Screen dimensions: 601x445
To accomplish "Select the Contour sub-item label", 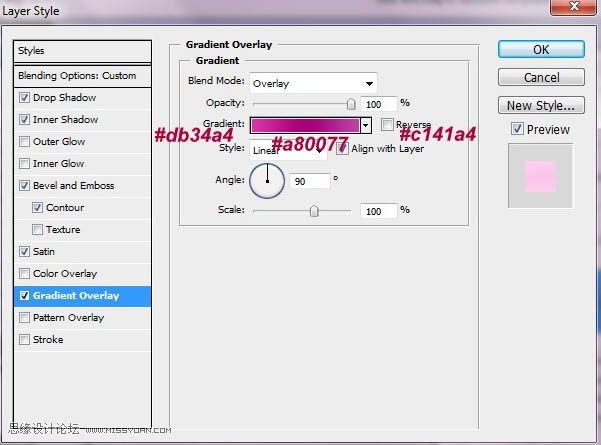I will point(65,208).
